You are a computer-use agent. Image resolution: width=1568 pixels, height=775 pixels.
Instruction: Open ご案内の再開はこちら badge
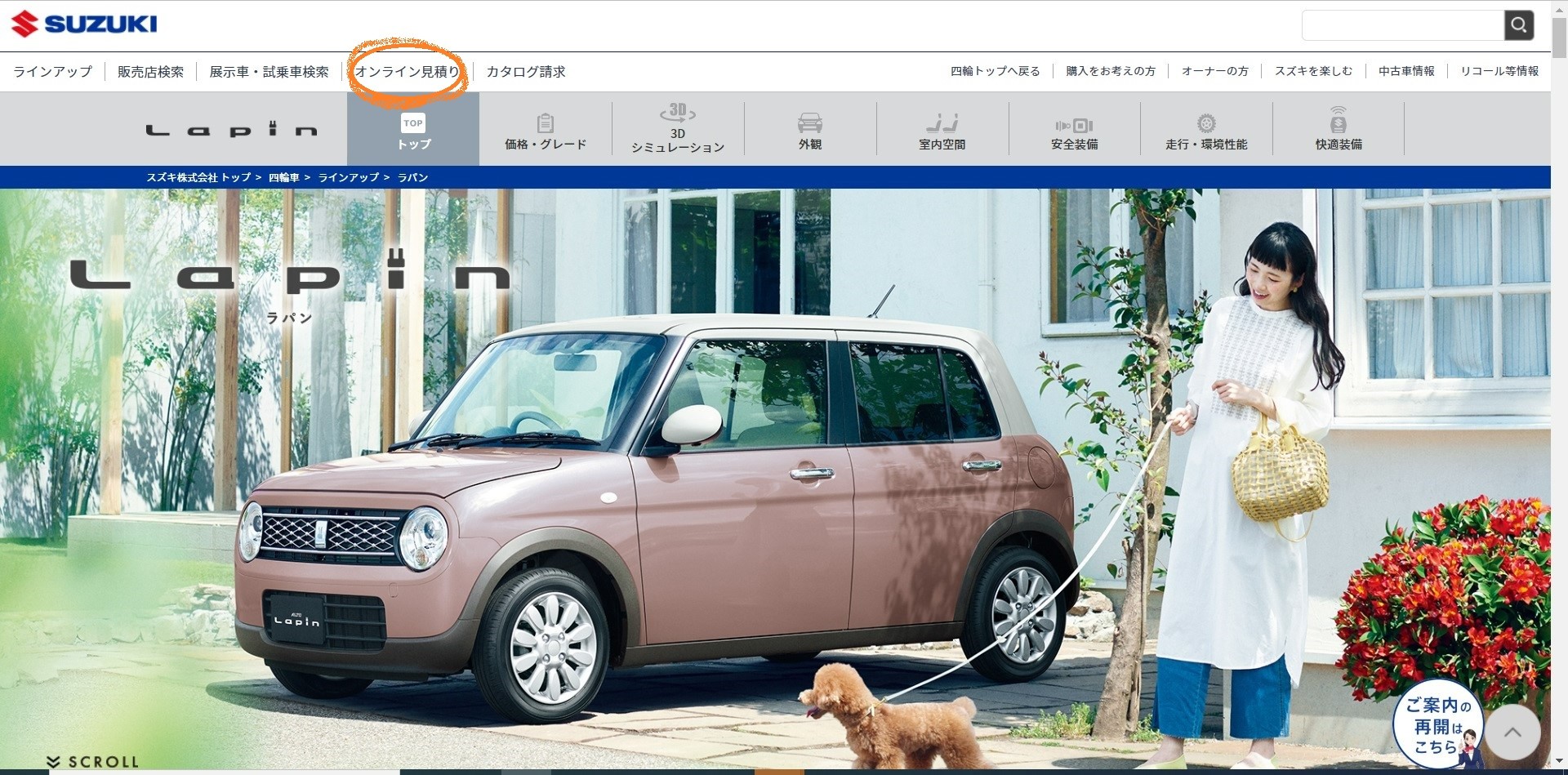click(1439, 725)
